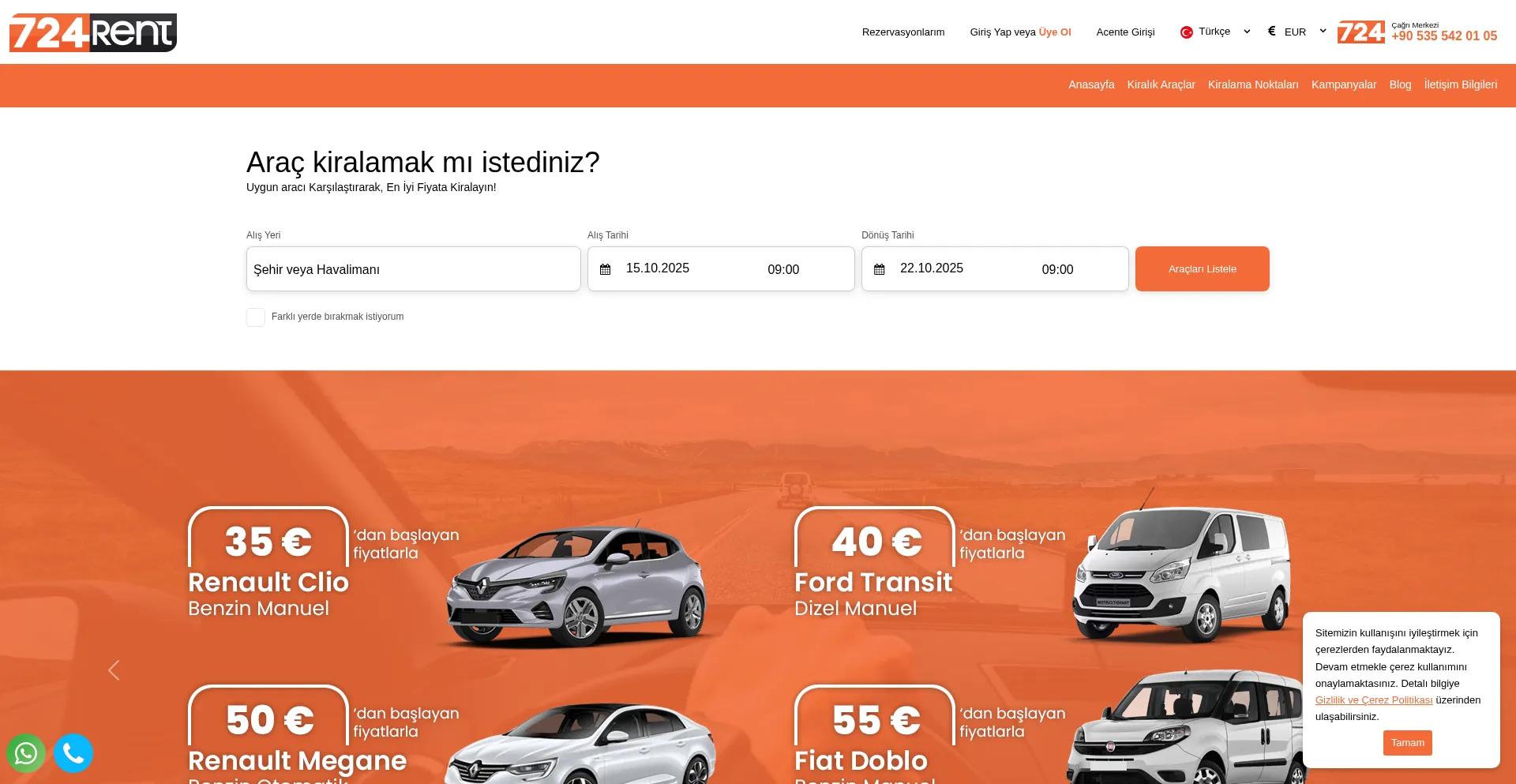Click the 724Rent logo
Image resolution: width=1516 pixels, height=784 pixels.
(x=93, y=32)
